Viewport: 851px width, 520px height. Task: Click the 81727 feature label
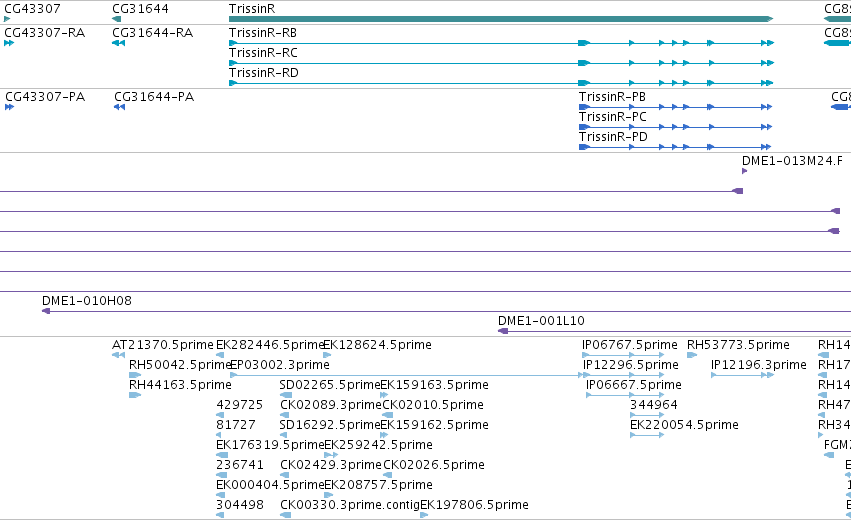(x=236, y=425)
